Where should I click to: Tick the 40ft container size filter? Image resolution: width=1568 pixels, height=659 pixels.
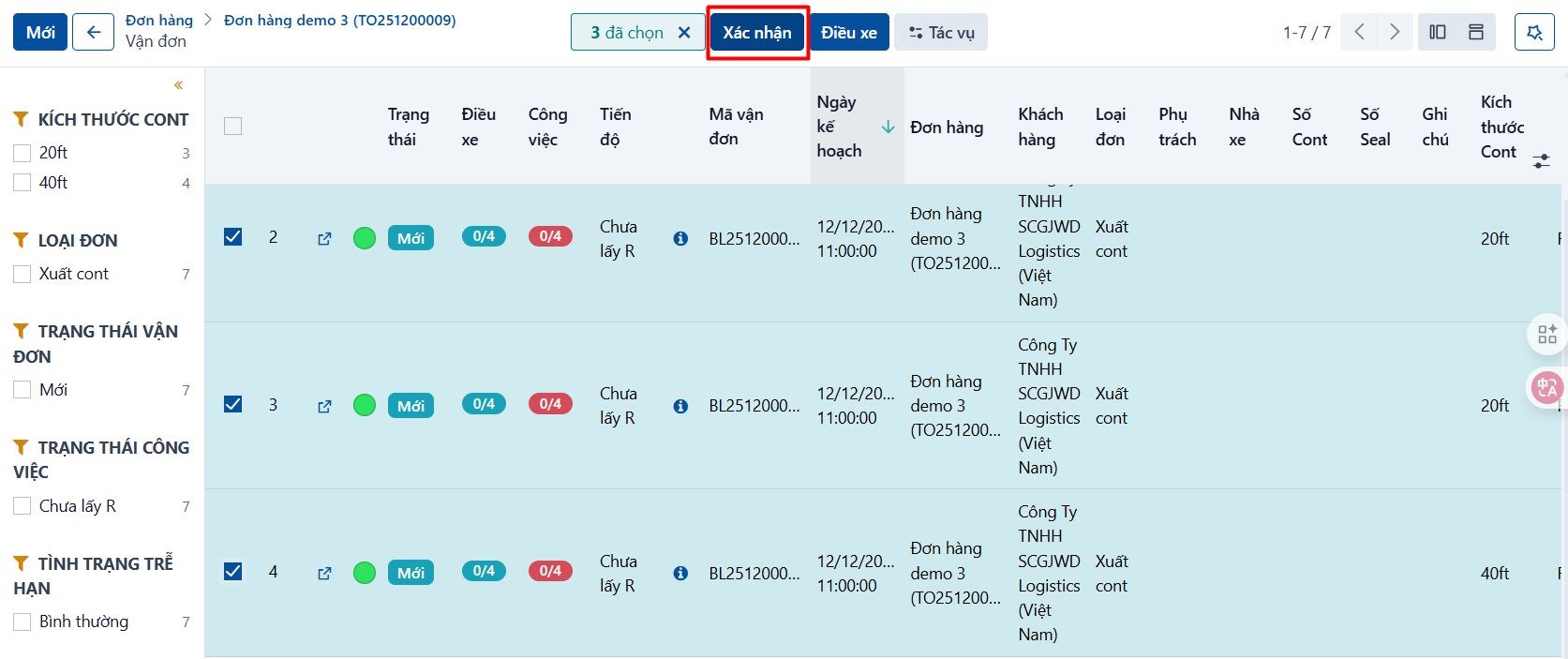tap(22, 183)
